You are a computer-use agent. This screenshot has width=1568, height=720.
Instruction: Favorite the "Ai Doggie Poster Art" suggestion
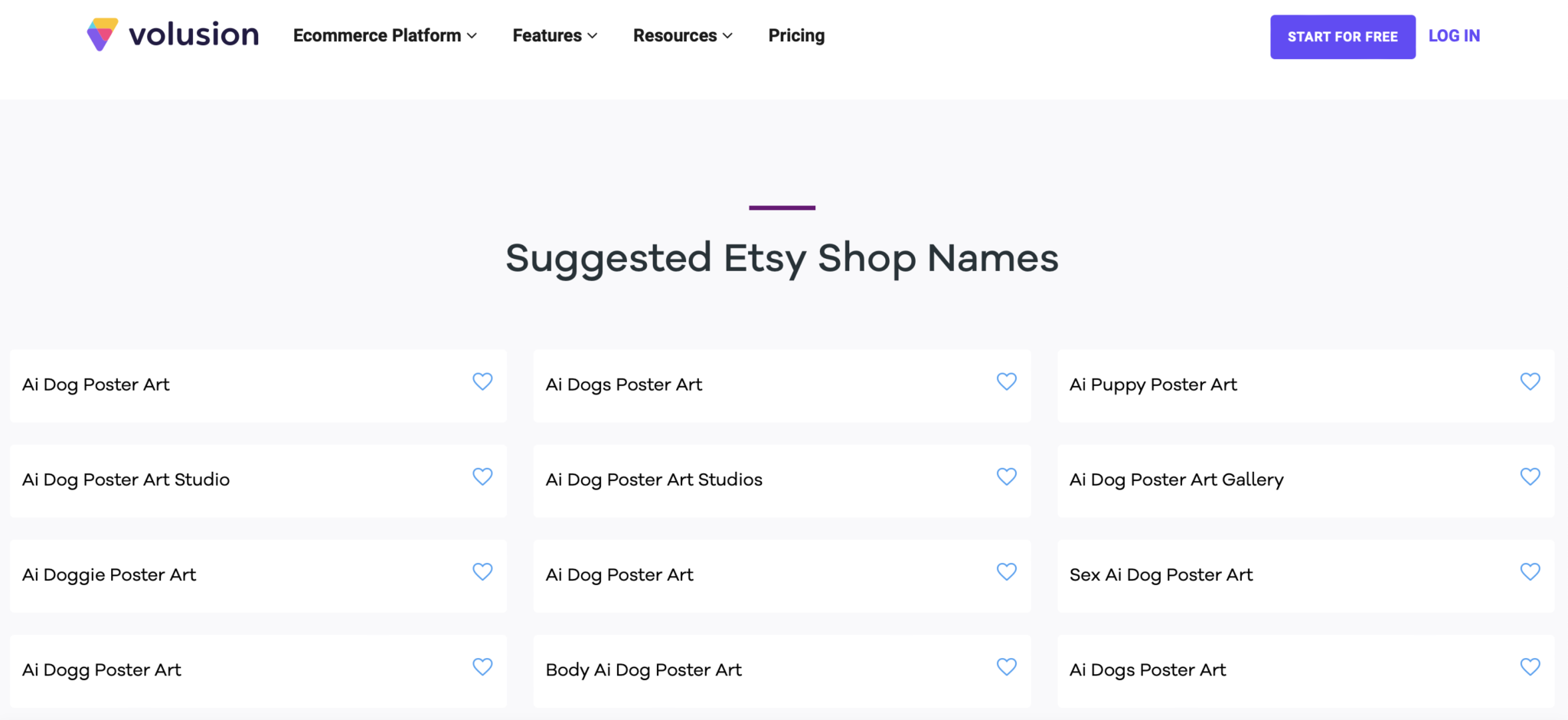tap(482, 571)
